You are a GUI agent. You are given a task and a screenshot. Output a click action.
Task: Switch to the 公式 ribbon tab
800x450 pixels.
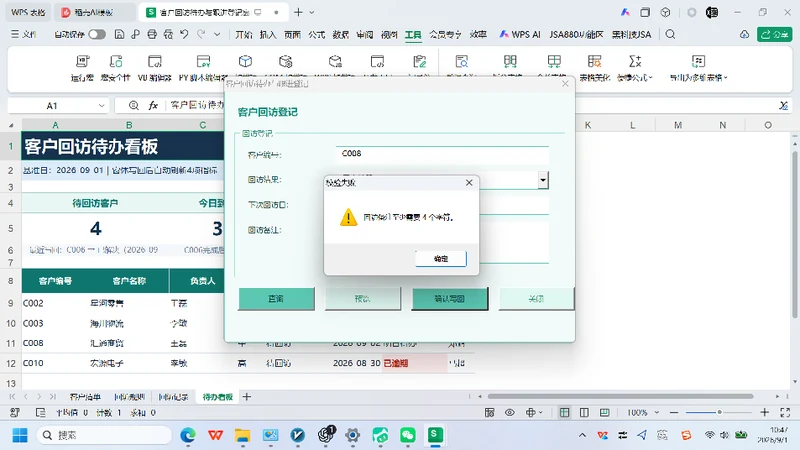click(x=316, y=34)
